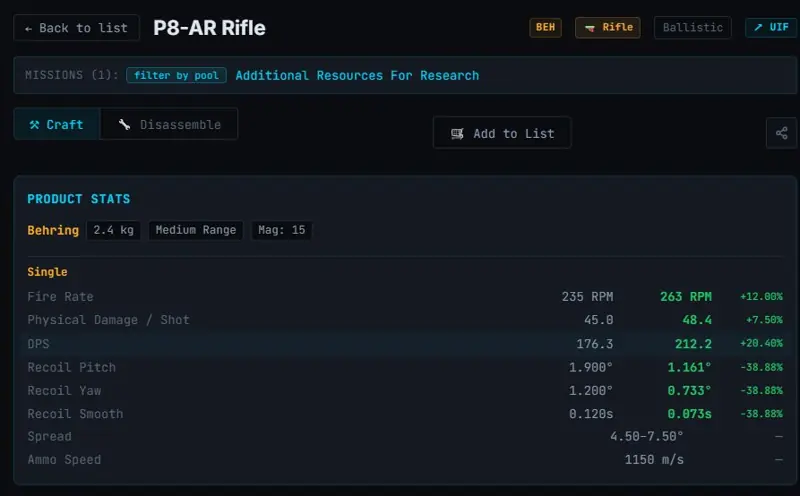Click the Recoil Pitch label
This screenshot has height=496, width=800.
coord(71,367)
